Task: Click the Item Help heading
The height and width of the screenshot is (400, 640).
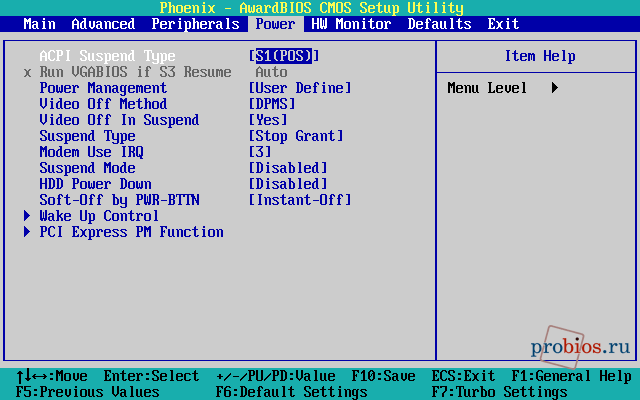Action: (540, 56)
